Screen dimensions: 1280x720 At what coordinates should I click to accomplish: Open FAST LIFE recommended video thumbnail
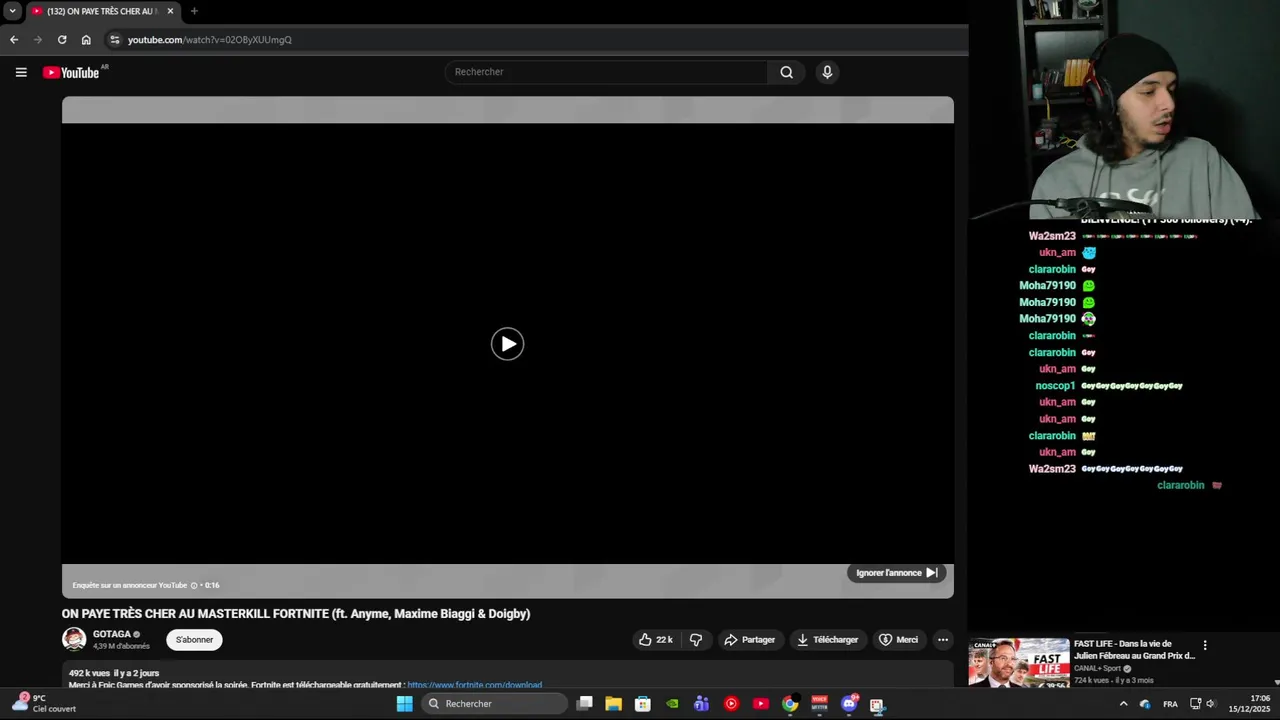coord(1019,663)
